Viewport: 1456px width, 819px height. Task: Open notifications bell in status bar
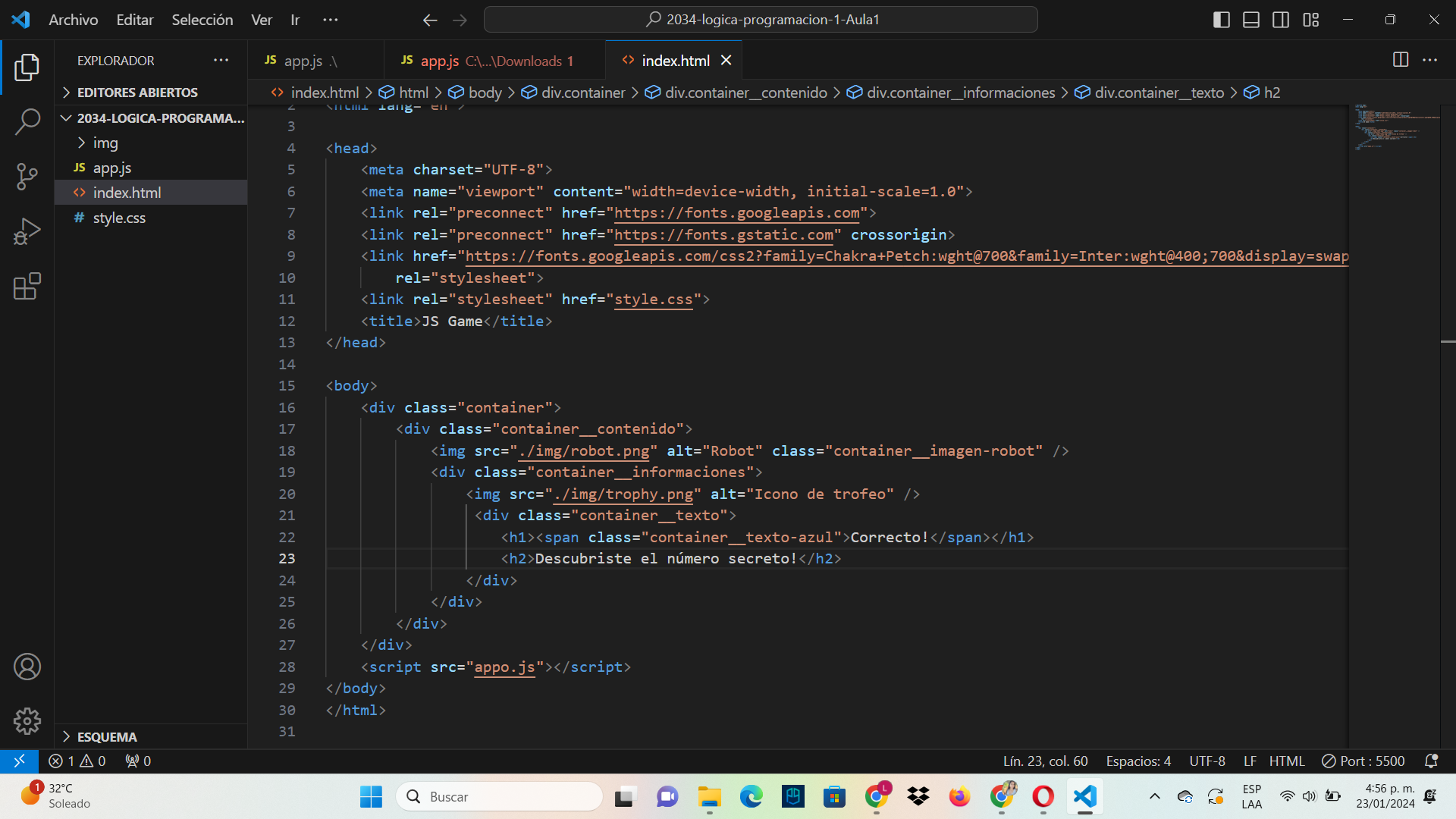pyautogui.click(x=1432, y=761)
